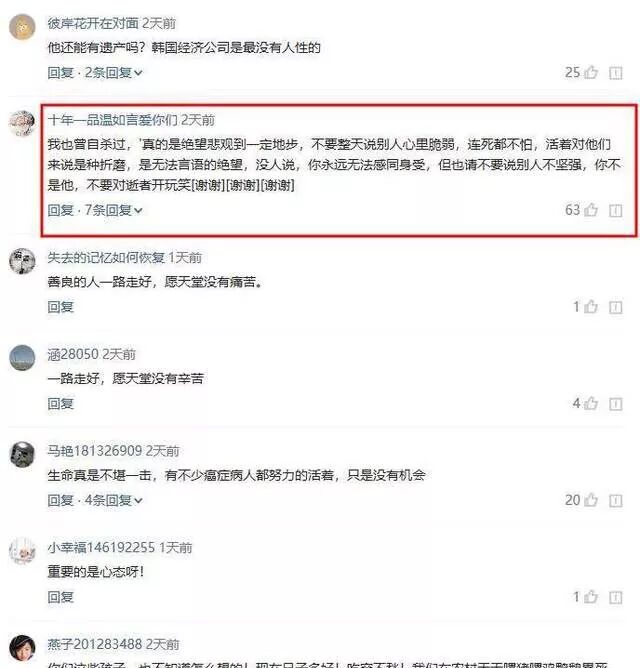The width and height of the screenshot is (640, 668).
Task: Like the comment by 失去的记忆如何恢复
Action: [x=591, y=306]
